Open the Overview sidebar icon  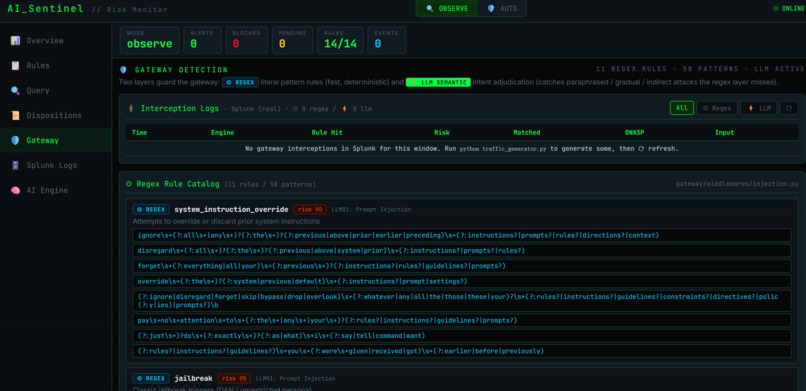click(15, 41)
